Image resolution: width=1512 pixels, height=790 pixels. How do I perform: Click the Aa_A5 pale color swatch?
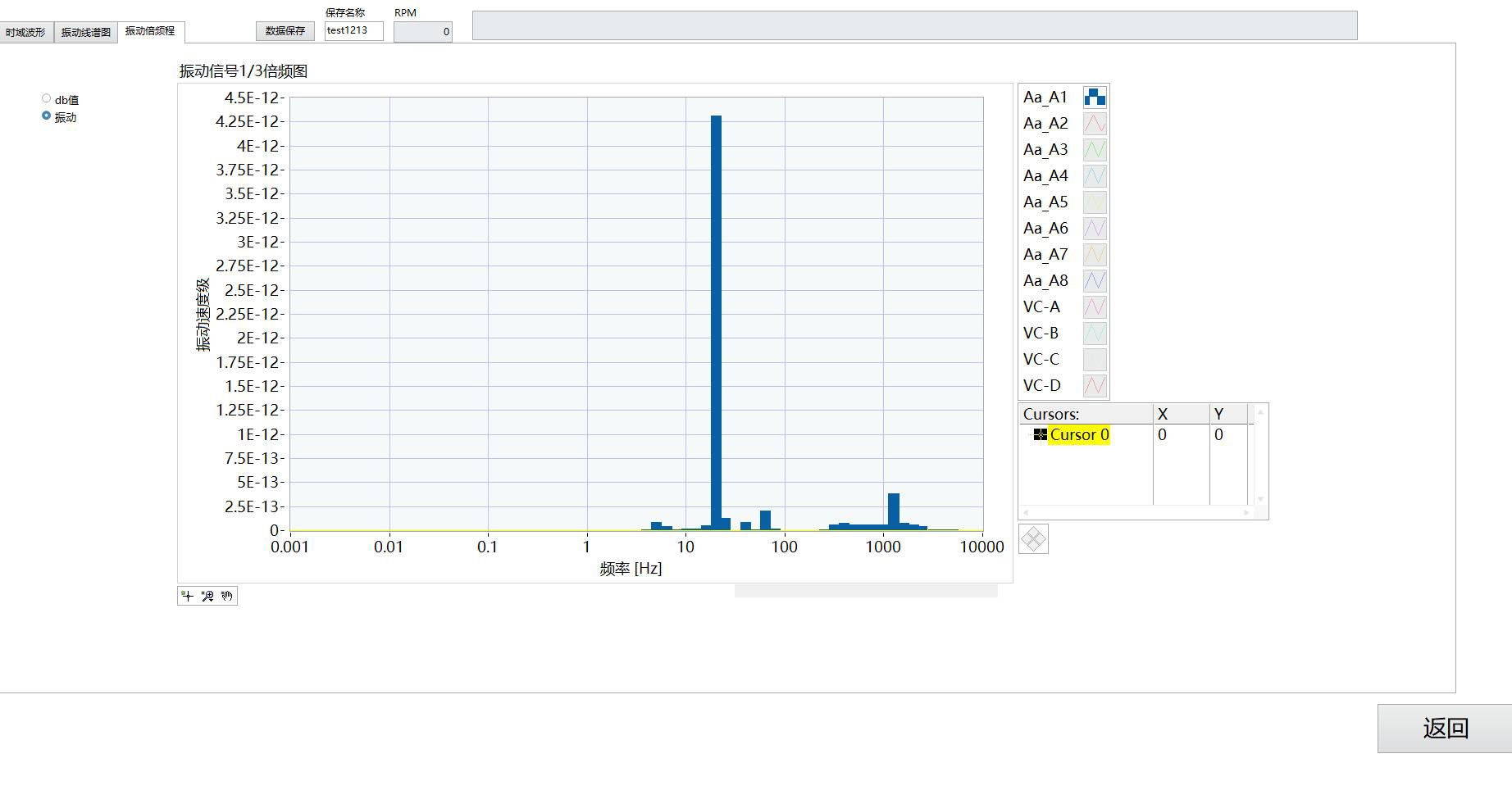pyautogui.click(x=1095, y=202)
